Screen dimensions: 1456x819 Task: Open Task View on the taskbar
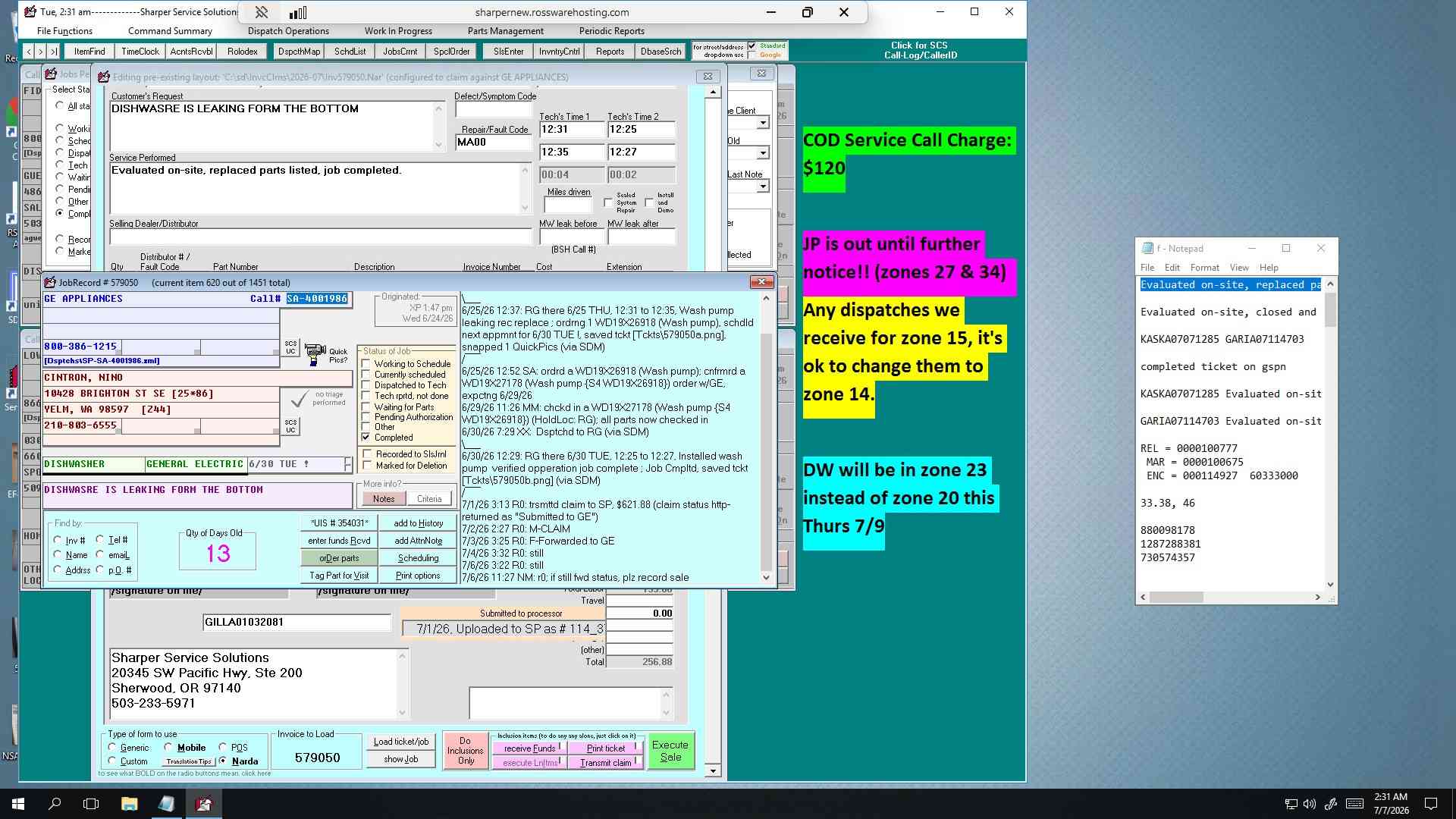click(x=91, y=804)
